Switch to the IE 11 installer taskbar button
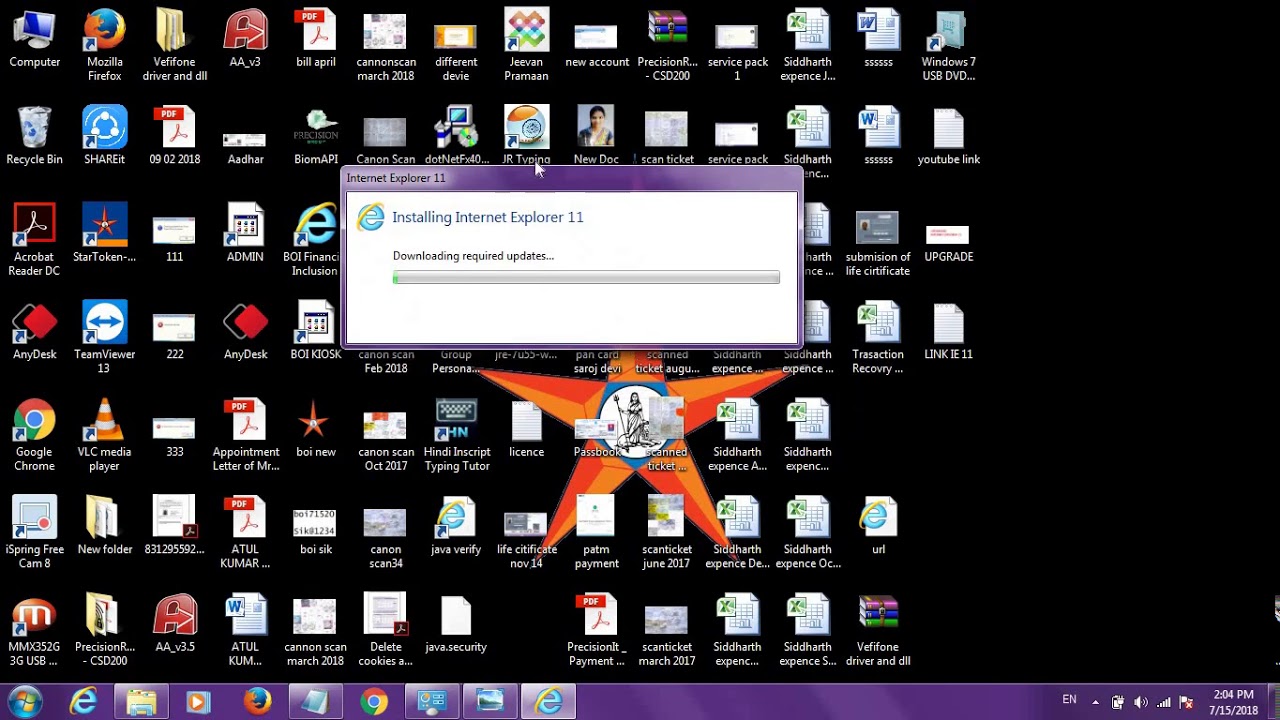 (x=548, y=702)
